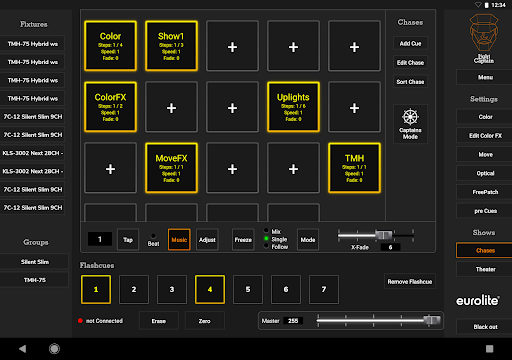The image size is (512, 360).
Task: Toggle Flashcue 2
Action: coord(134,289)
